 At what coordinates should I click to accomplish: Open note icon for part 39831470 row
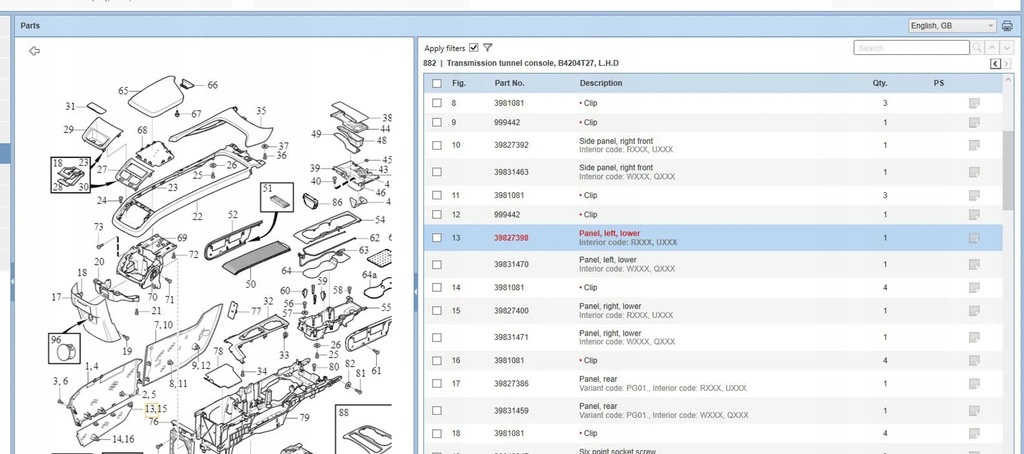pyautogui.click(x=974, y=265)
